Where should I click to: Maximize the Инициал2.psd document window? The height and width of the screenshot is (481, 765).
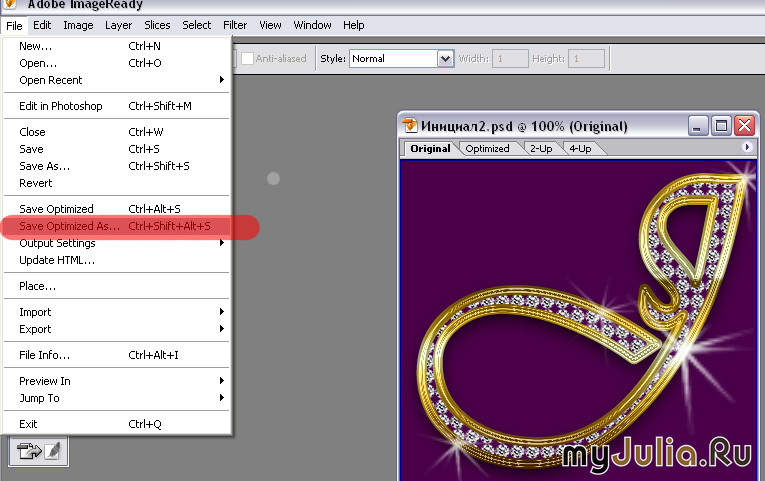(721, 126)
